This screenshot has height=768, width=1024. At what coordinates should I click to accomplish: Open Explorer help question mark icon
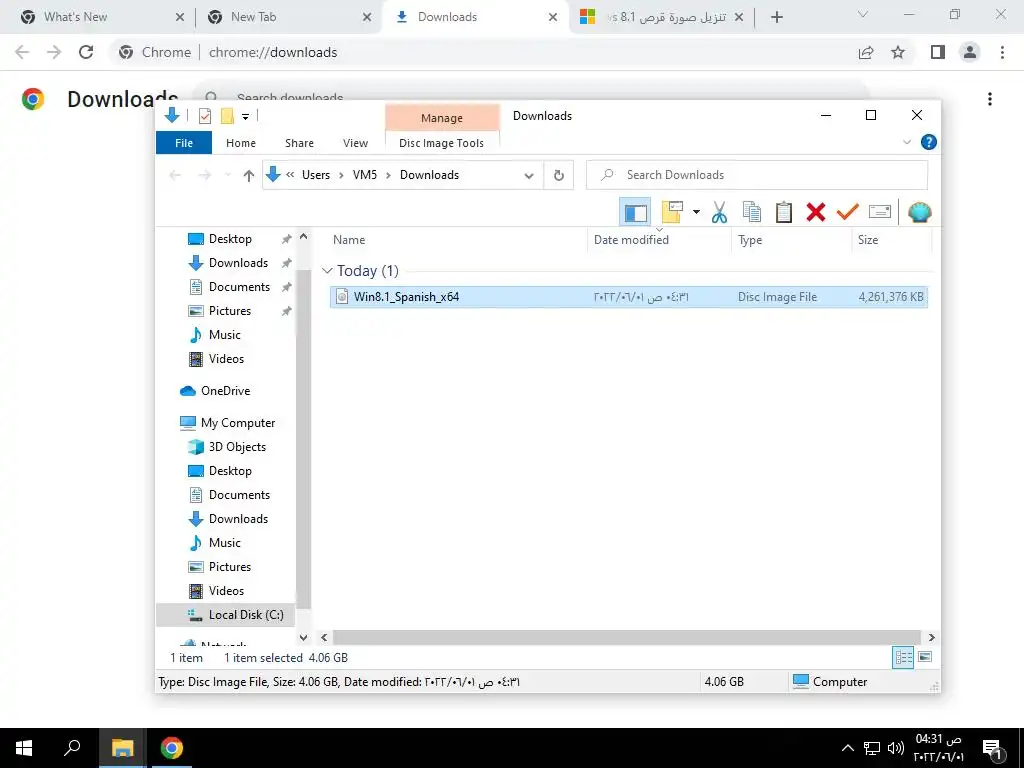click(x=929, y=142)
